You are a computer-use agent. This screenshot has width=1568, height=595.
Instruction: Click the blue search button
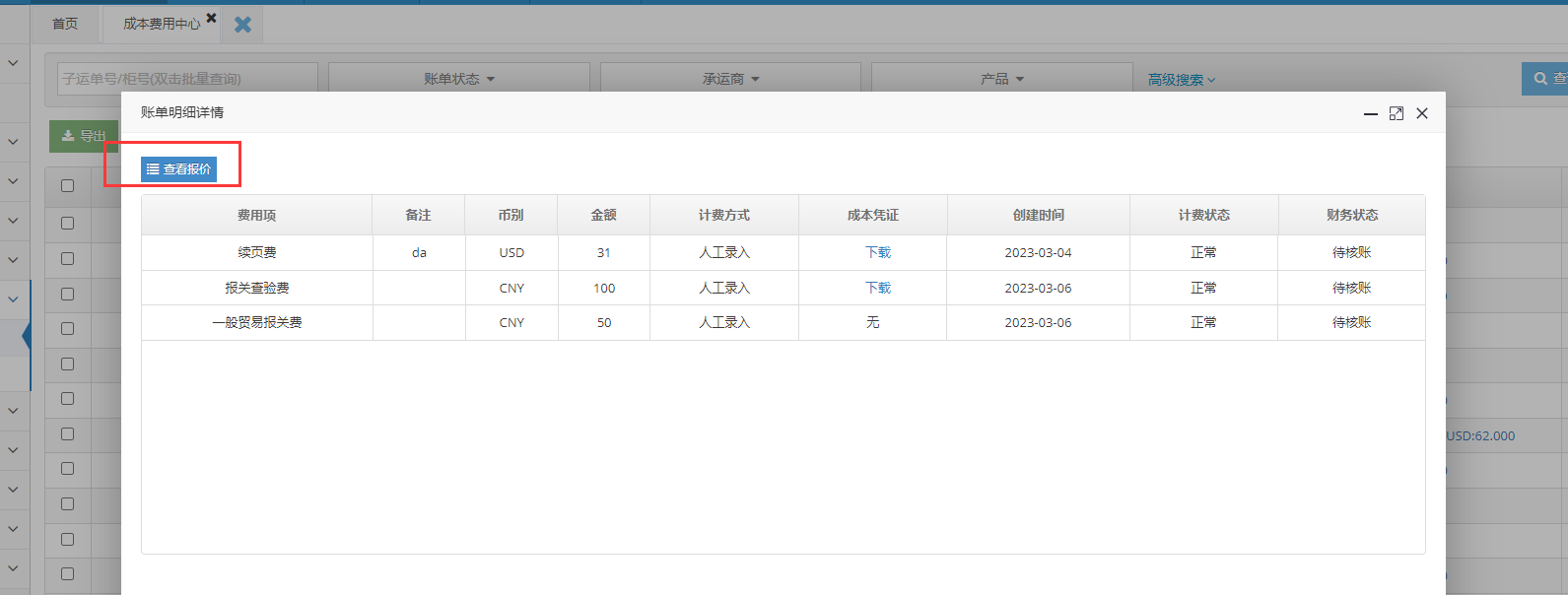[1544, 78]
